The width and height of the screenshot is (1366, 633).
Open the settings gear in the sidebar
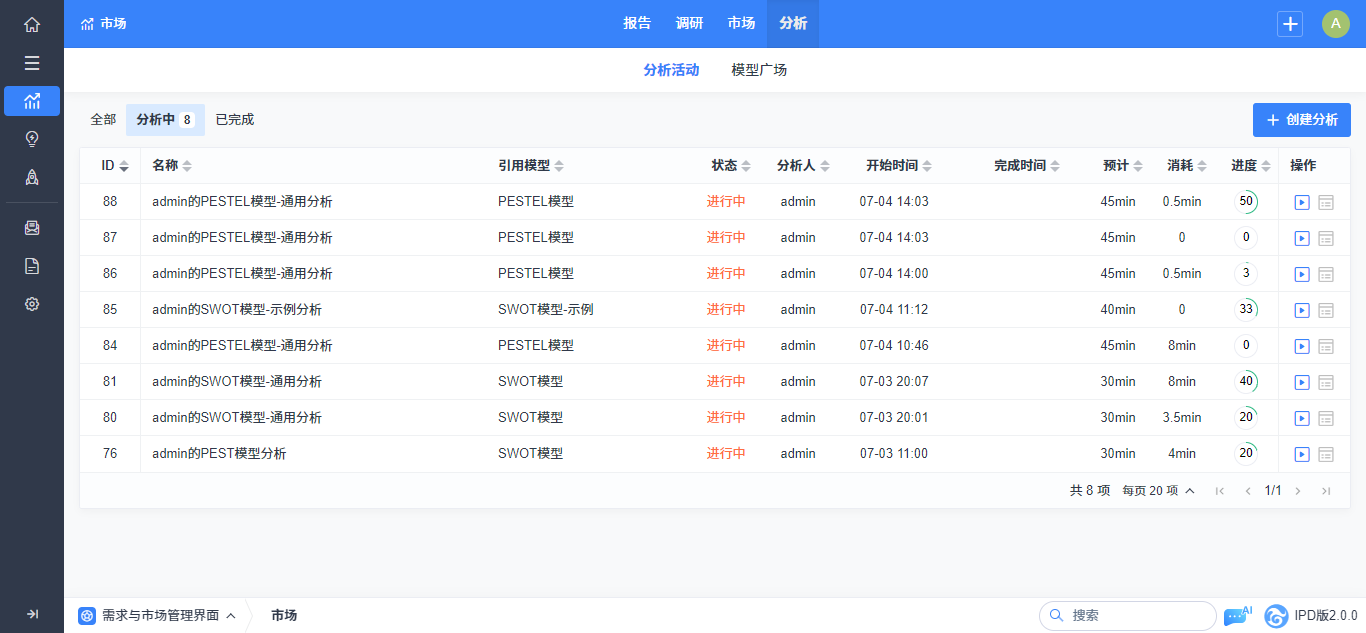32,304
